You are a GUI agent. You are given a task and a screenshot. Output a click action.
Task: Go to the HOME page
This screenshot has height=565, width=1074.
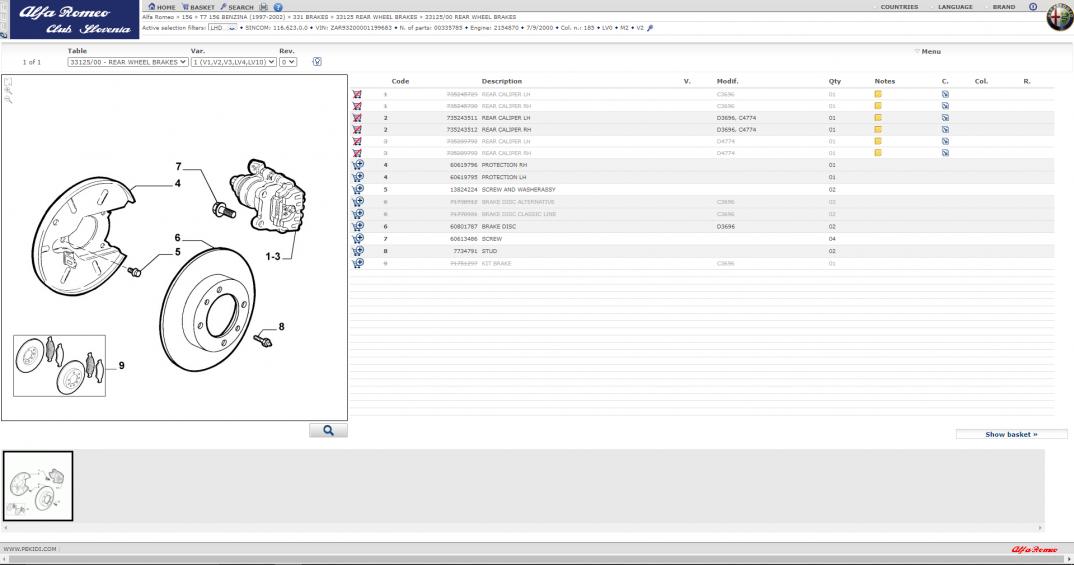(162, 7)
